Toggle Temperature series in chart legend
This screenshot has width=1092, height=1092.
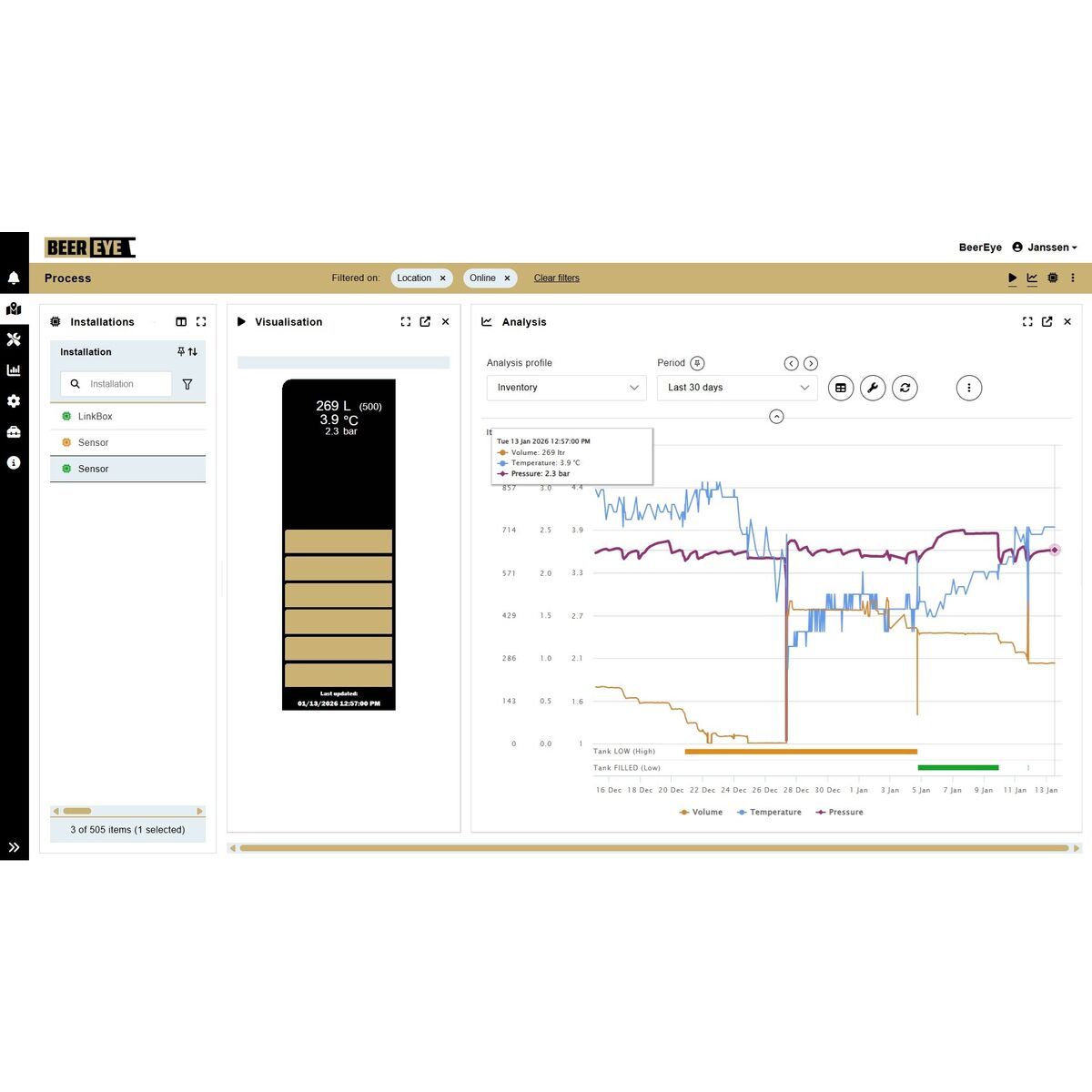[770, 812]
